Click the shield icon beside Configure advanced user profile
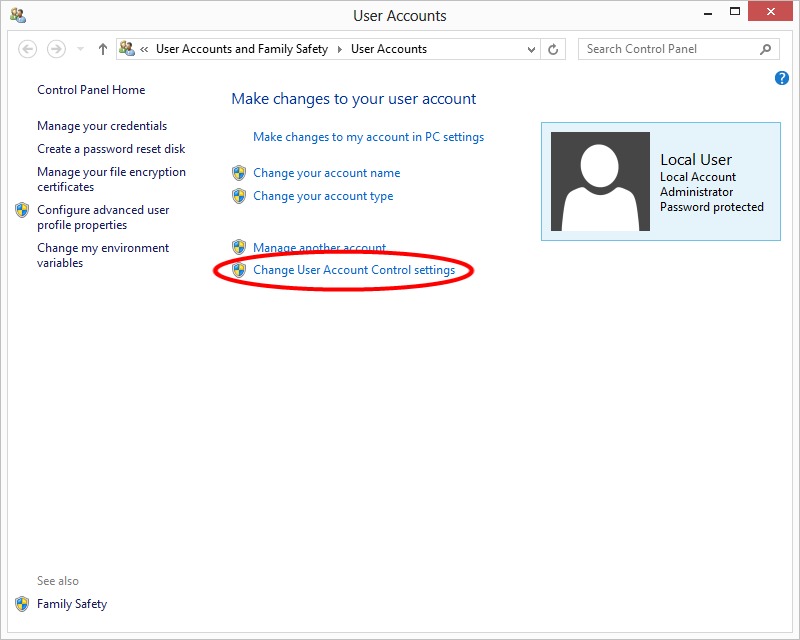The width and height of the screenshot is (800, 640). point(22,210)
